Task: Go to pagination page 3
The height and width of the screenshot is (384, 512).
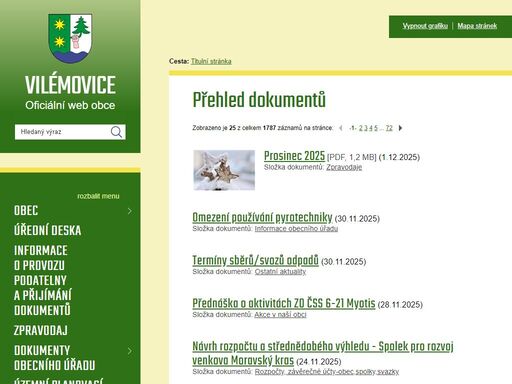Action: pos(366,128)
